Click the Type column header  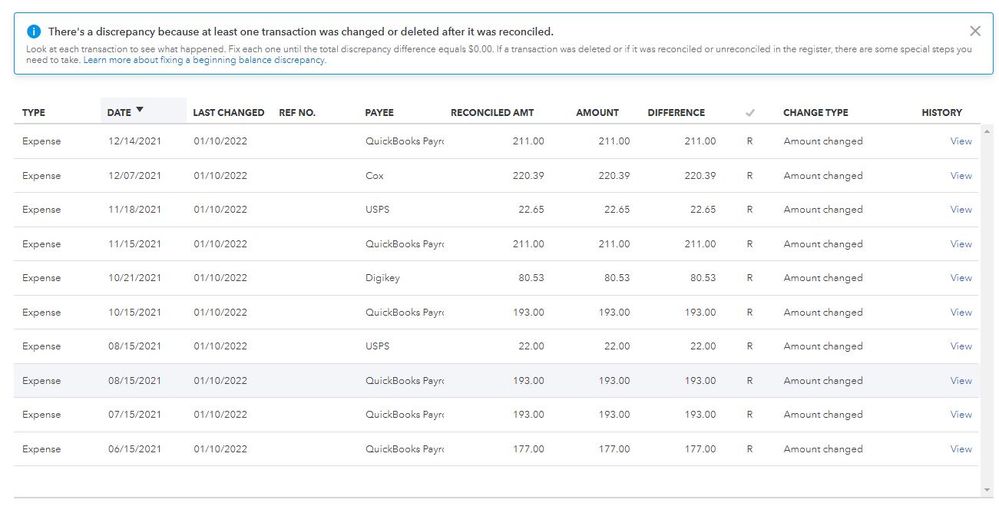coord(34,113)
